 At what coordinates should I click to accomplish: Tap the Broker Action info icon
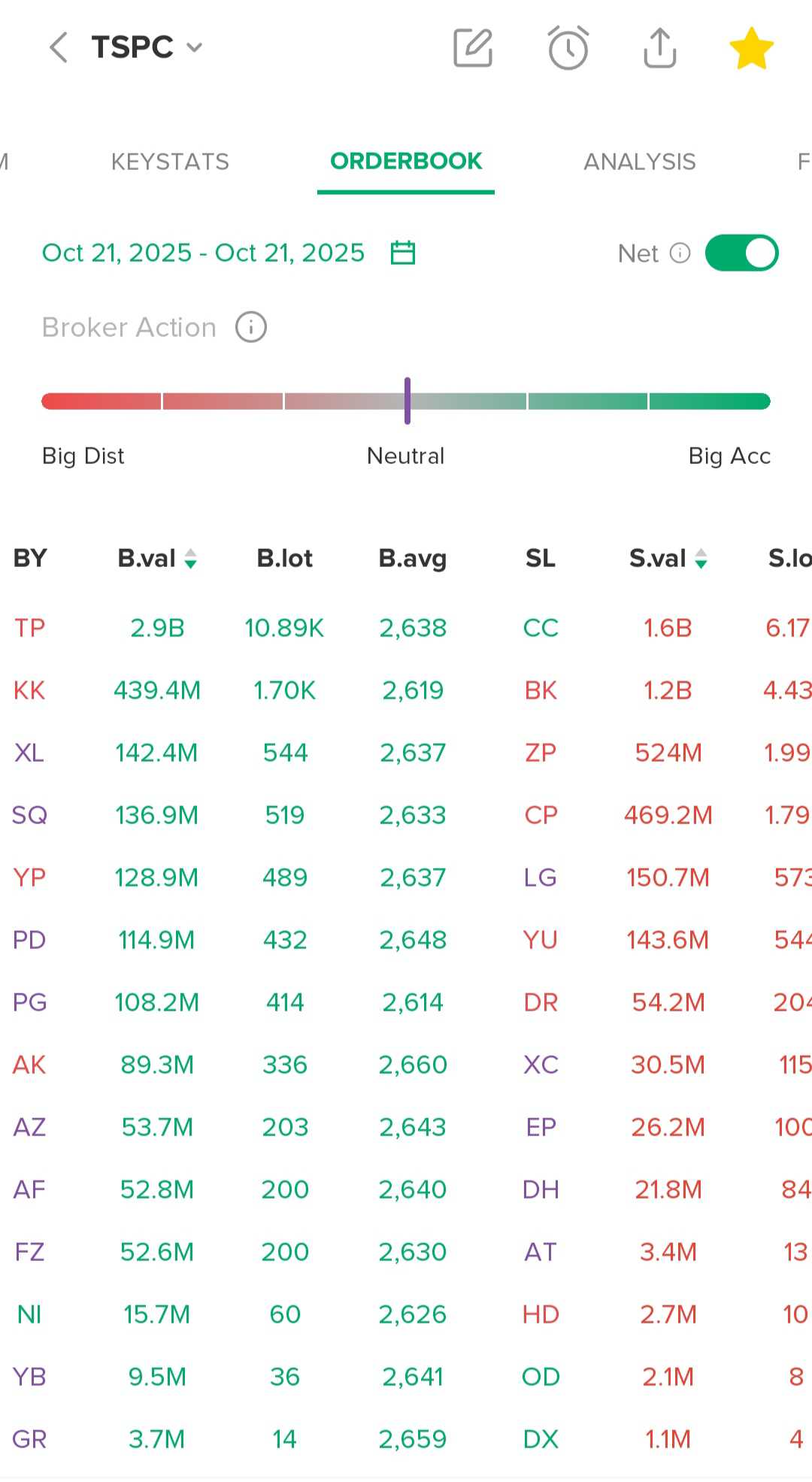(x=251, y=327)
